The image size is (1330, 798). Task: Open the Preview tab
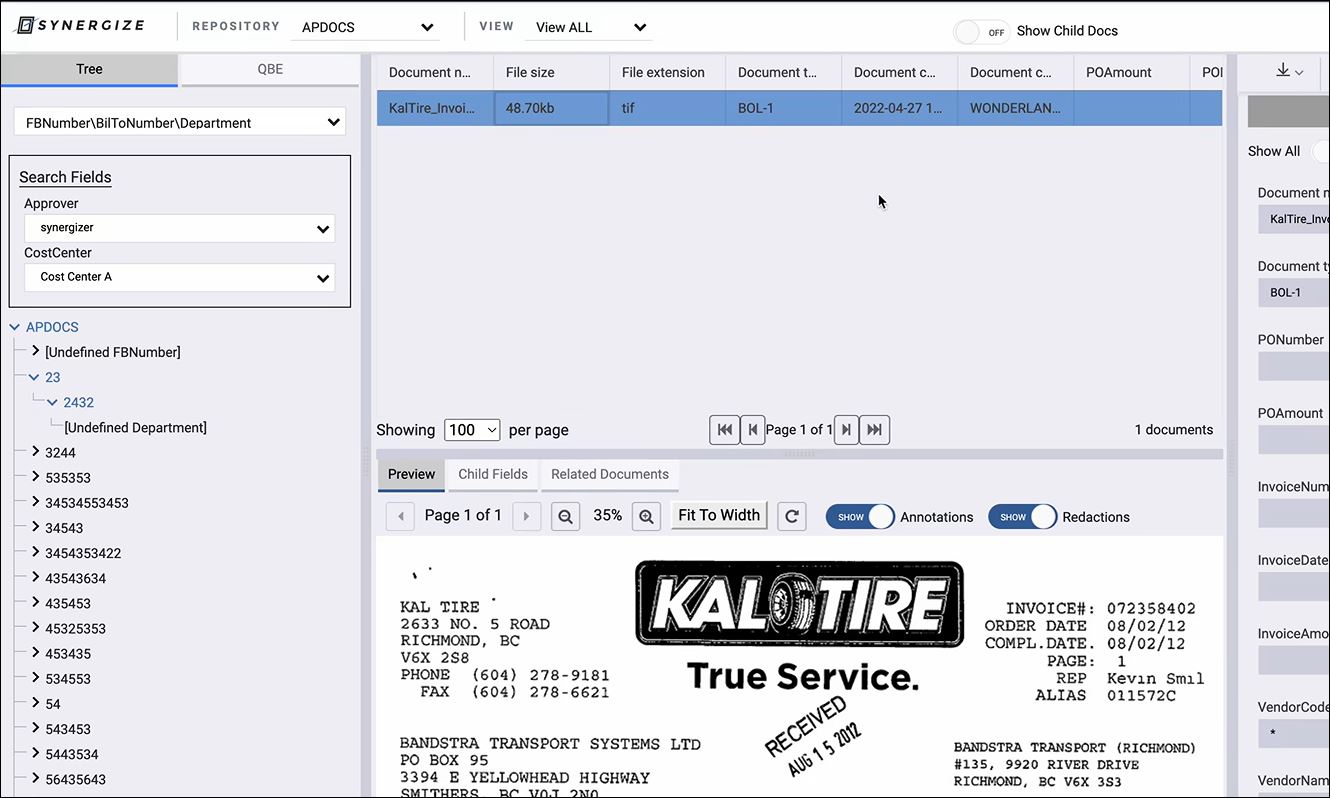411,475
